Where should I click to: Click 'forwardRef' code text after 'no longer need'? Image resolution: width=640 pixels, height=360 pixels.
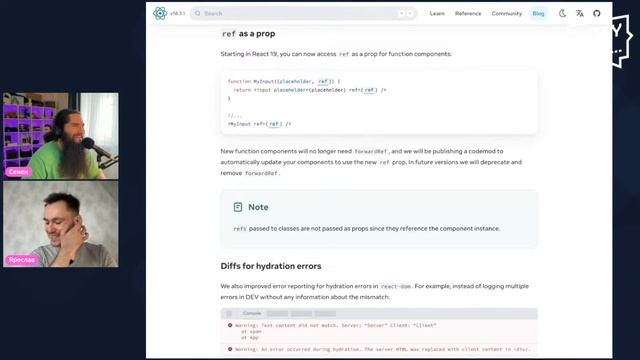[x=371, y=151]
